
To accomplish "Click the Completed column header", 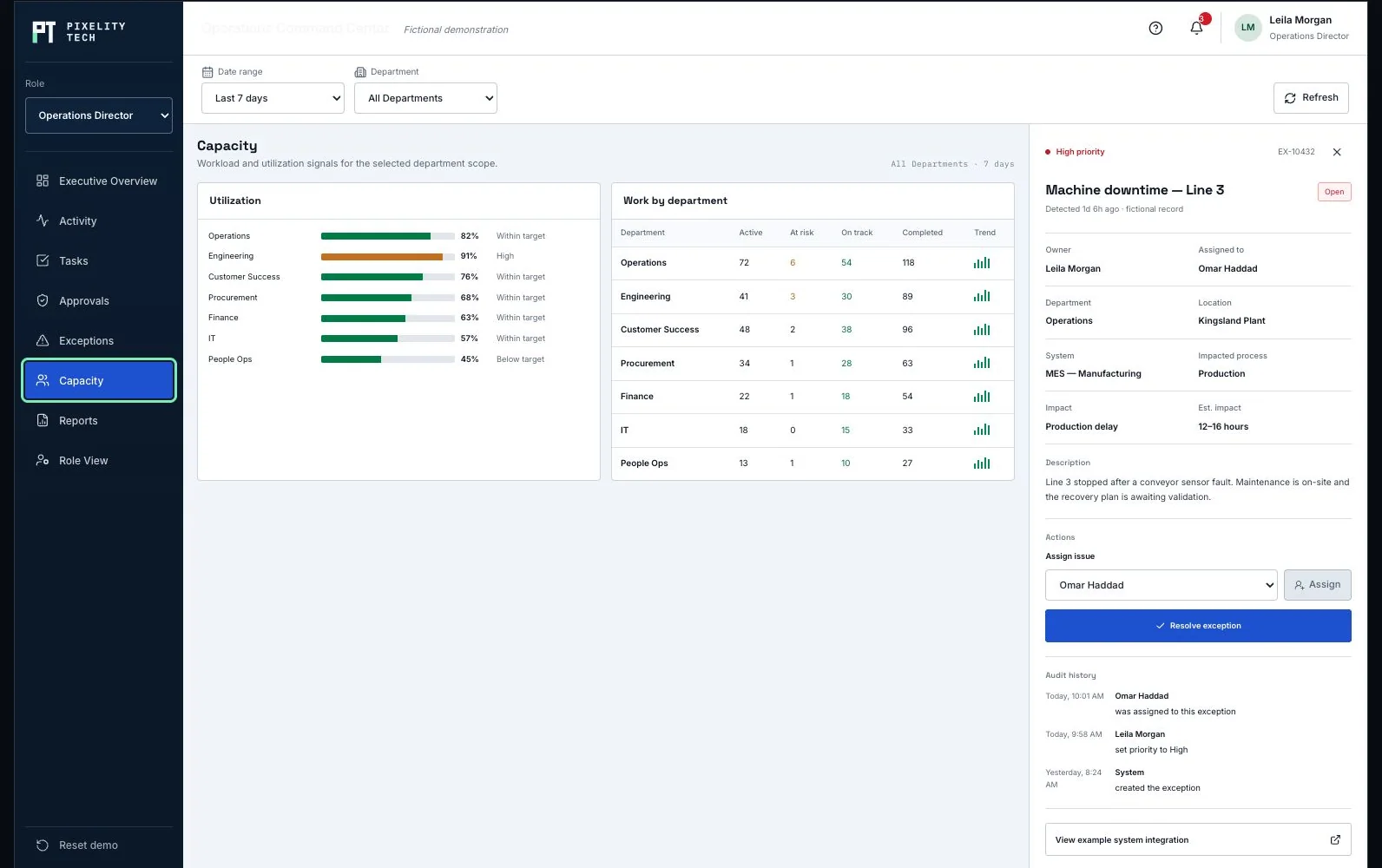I will (x=922, y=233).
